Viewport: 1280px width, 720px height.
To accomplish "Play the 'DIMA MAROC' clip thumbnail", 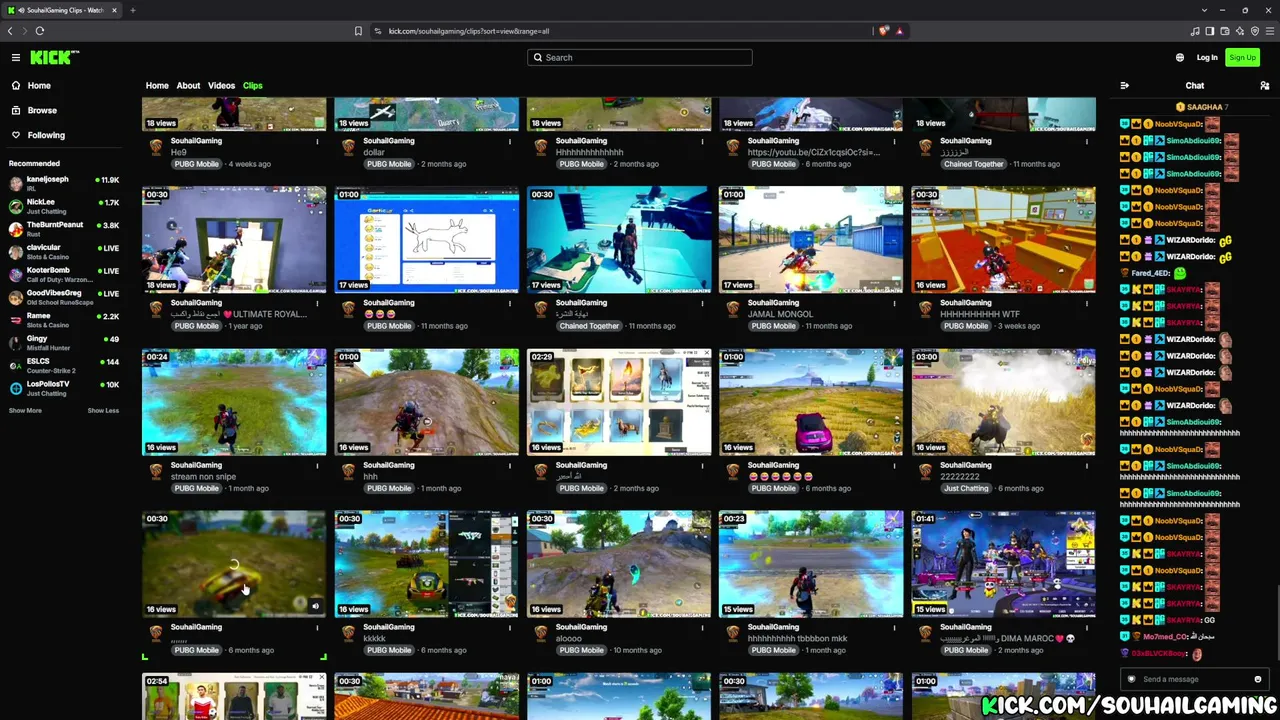I will [1003, 564].
